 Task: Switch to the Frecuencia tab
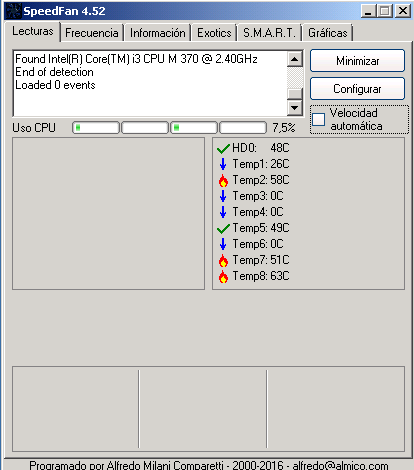tap(92, 33)
